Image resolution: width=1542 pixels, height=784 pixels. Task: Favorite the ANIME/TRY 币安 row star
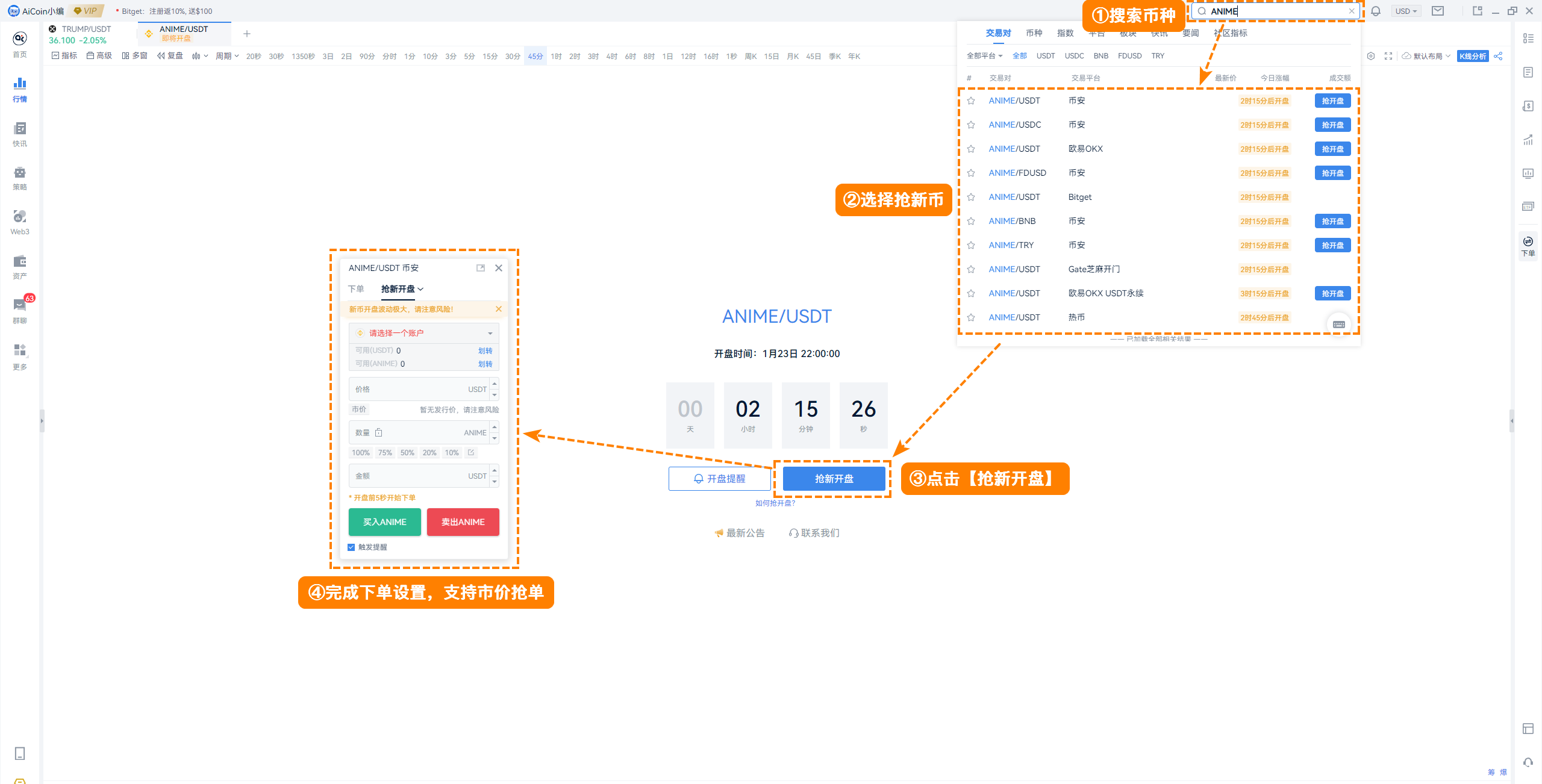point(971,245)
